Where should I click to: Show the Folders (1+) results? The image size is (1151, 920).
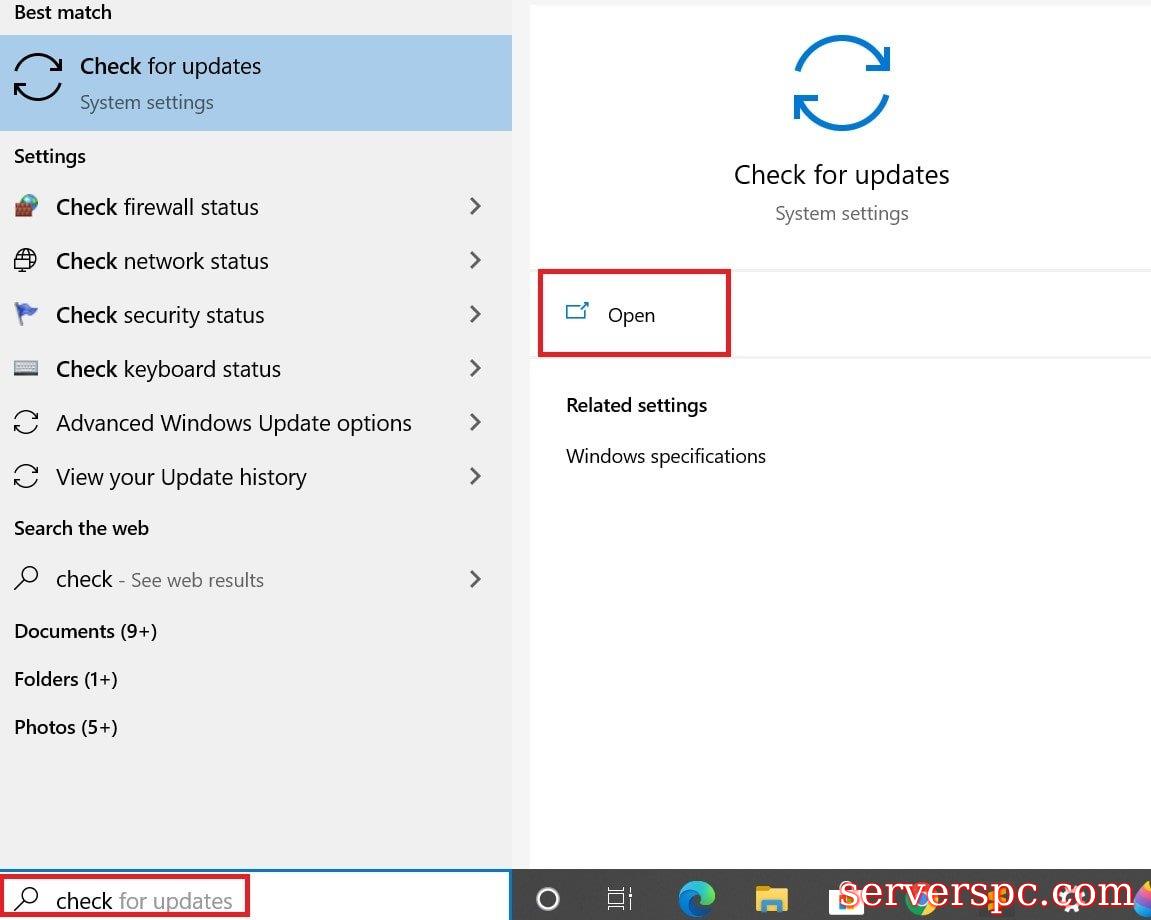66,679
